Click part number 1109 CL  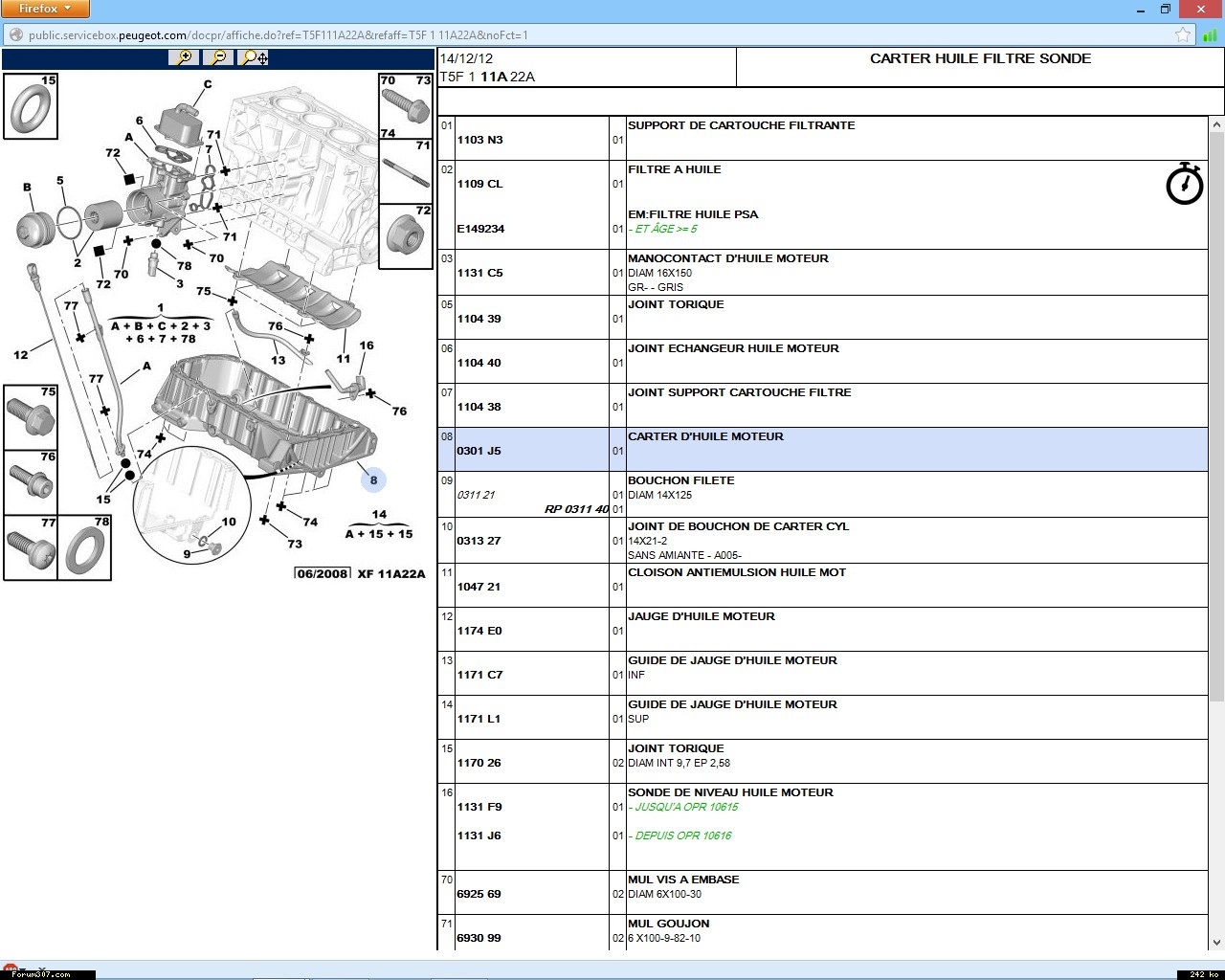pyautogui.click(x=479, y=184)
